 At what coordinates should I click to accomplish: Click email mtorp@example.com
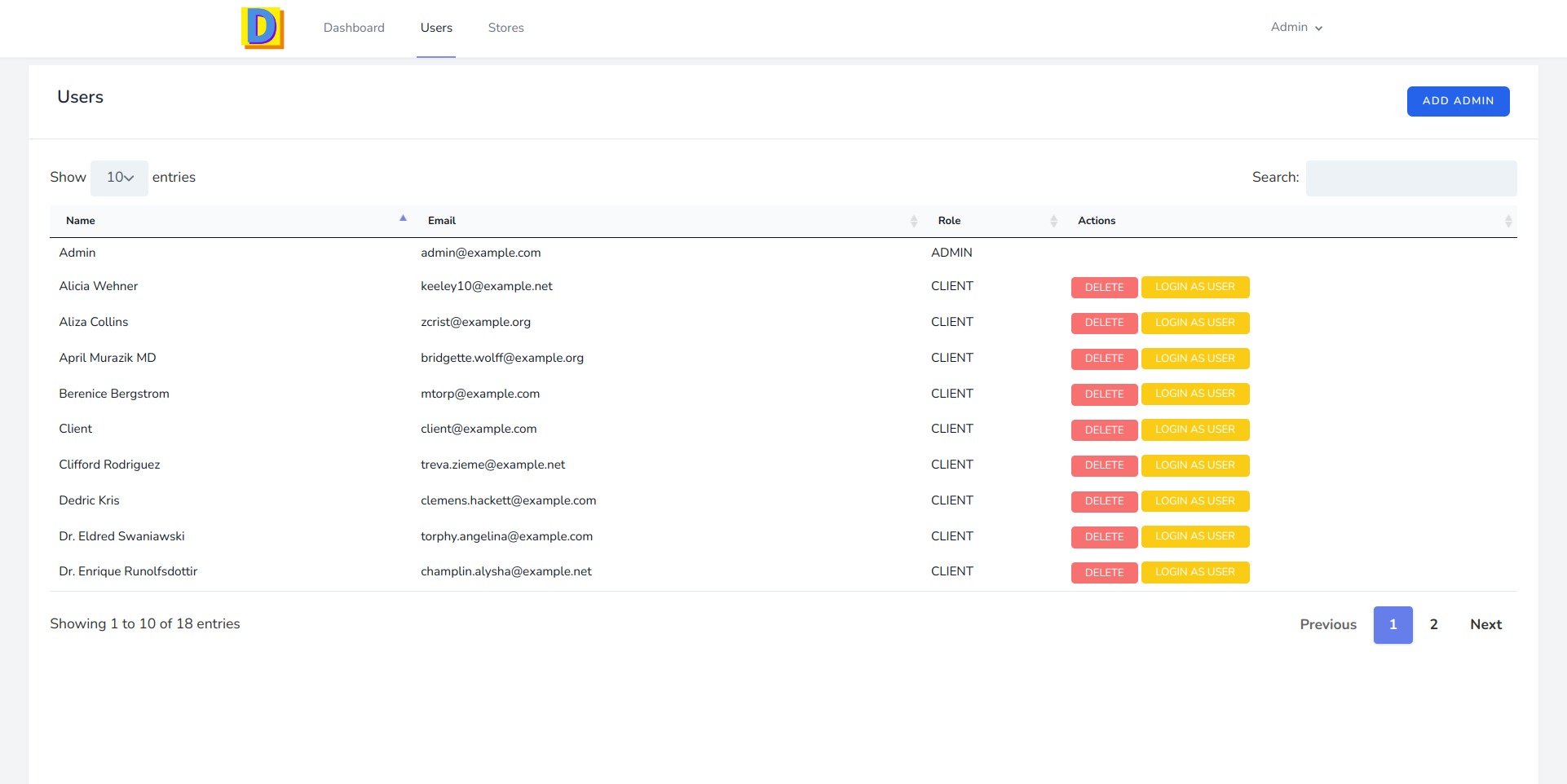(479, 394)
